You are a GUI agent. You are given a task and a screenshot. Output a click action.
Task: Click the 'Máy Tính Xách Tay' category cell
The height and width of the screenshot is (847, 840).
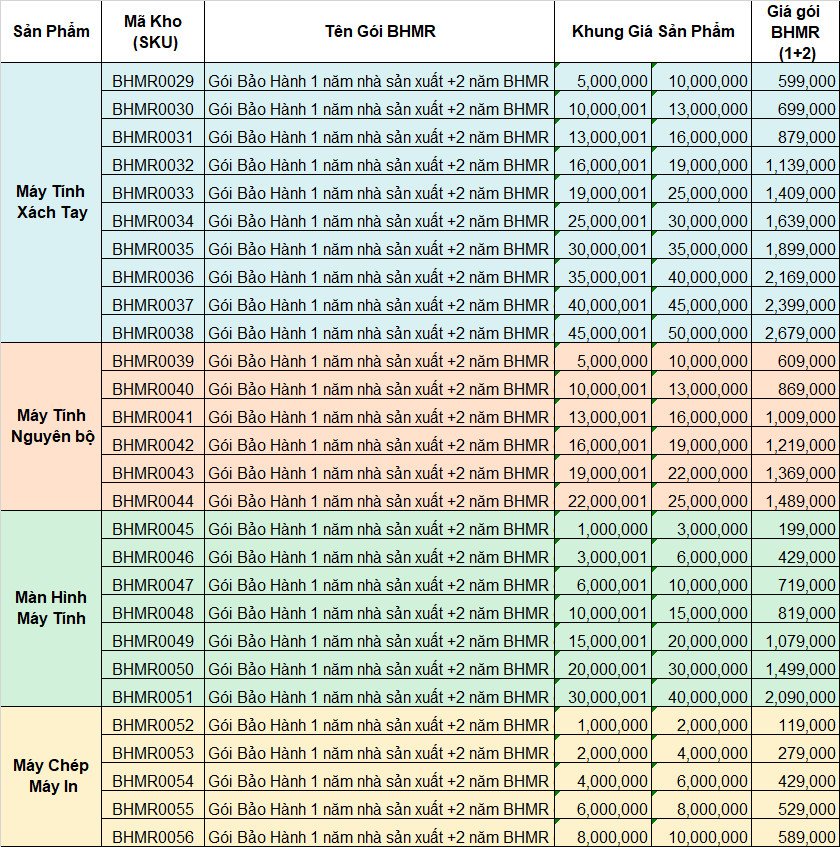[51, 203]
